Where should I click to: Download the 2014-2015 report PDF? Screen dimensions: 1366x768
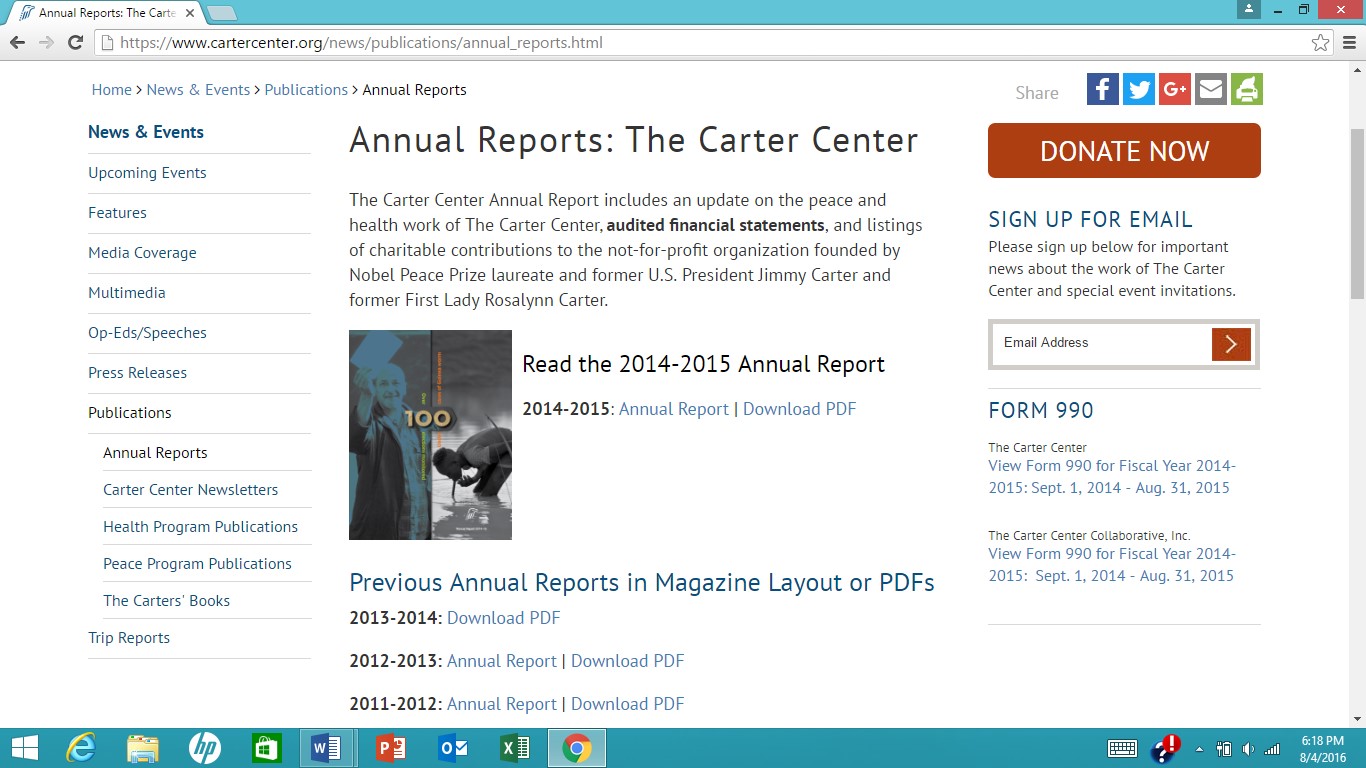[799, 409]
